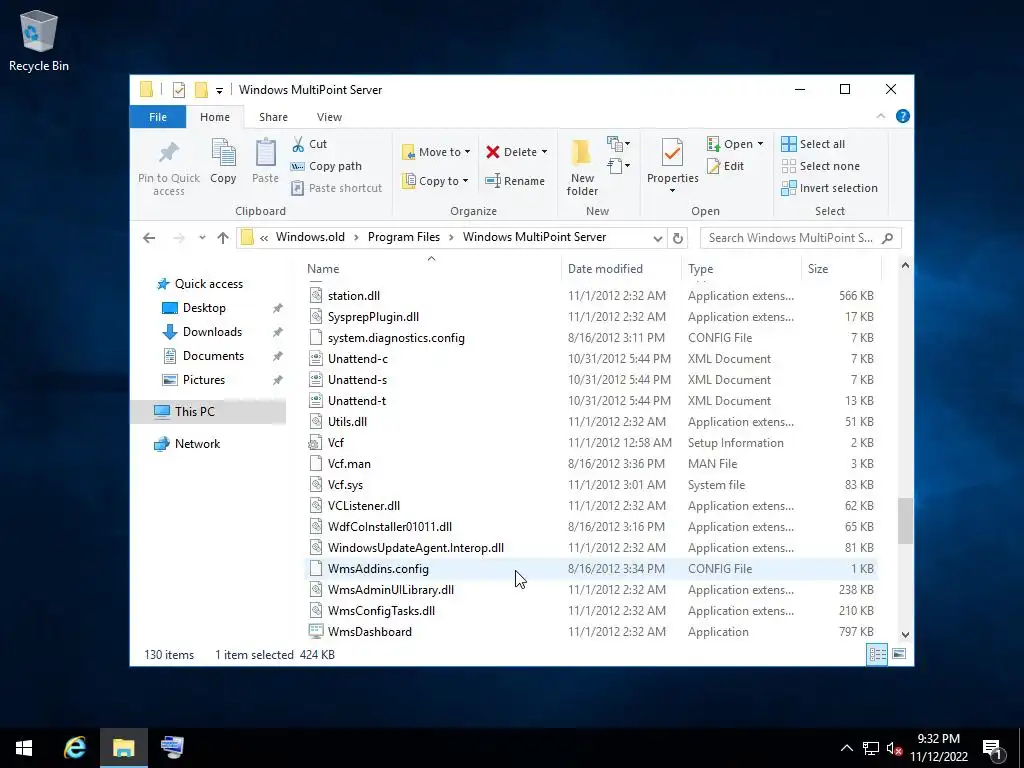Viewport: 1024px width, 768px height.
Task: Switch to Large icons view layout
Action: 899,654
